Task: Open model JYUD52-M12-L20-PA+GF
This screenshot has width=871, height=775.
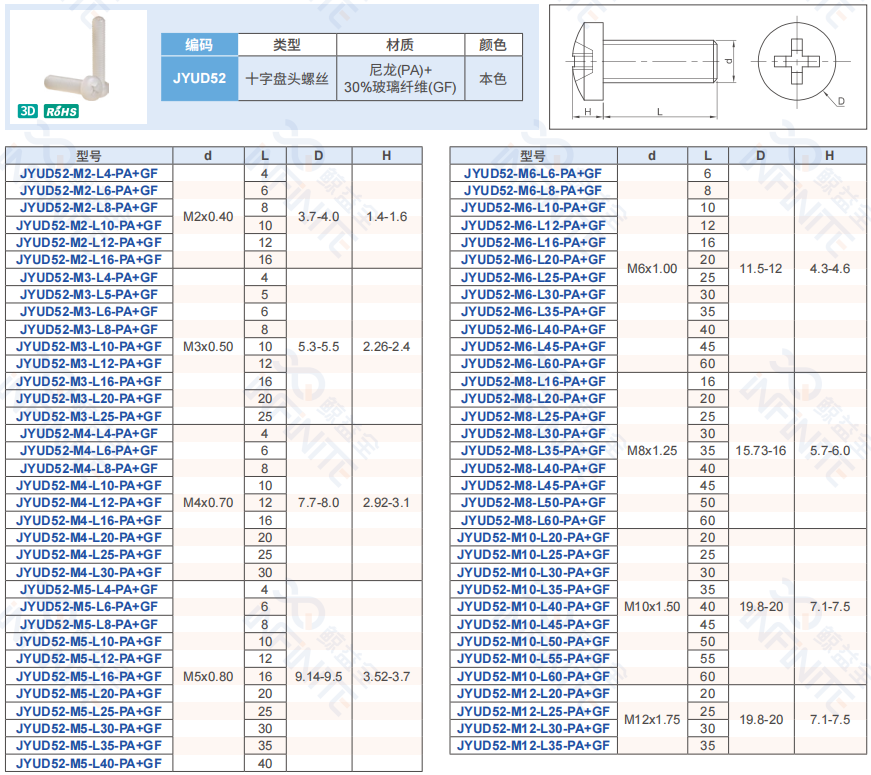Action: click(x=533, y=693)
